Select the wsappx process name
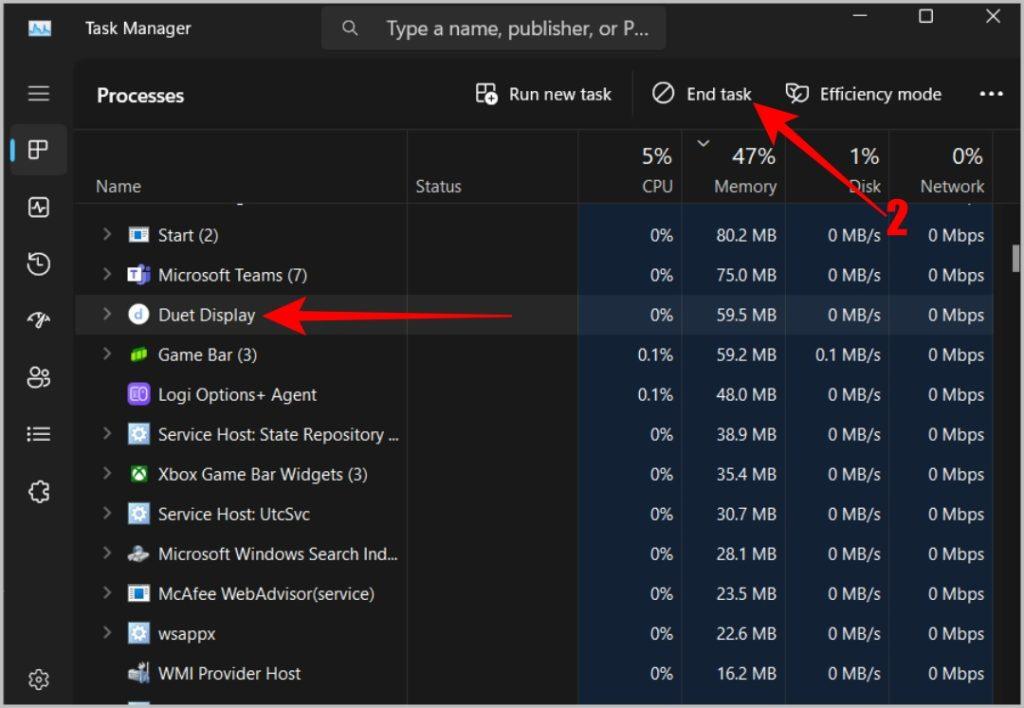1024x708 pixels. pyautogui.click(x=187, y=634)
